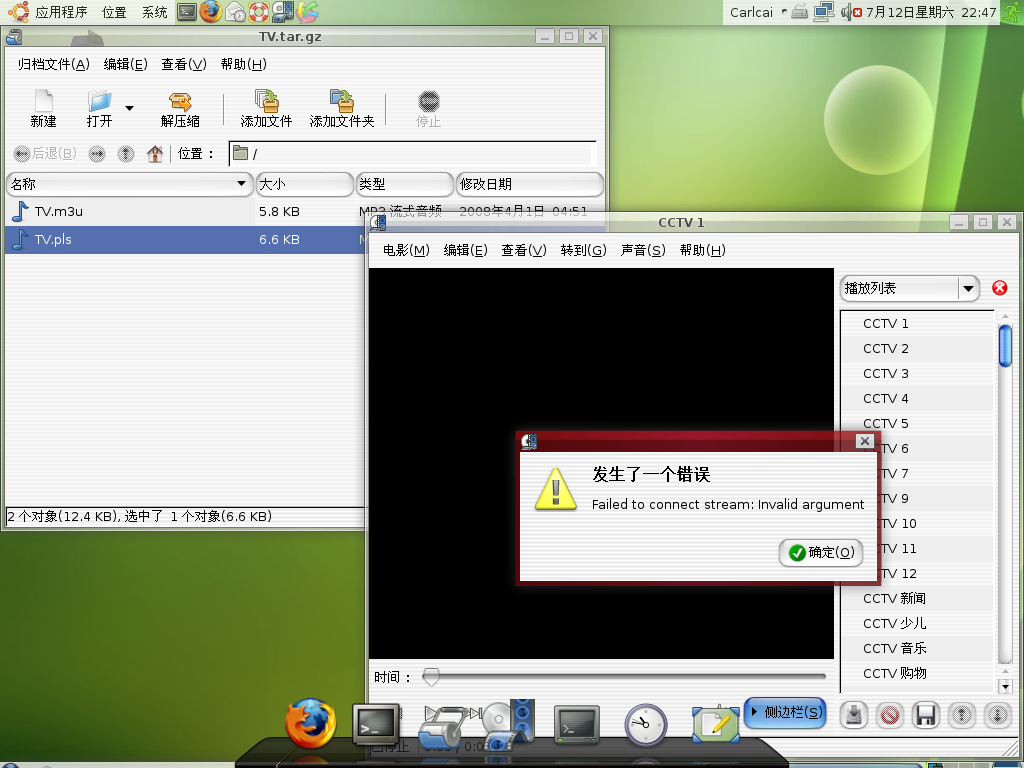Screen dimensions: 1024x768
Task: Select CCTV 1 in playlist
Action: point(917,324)
